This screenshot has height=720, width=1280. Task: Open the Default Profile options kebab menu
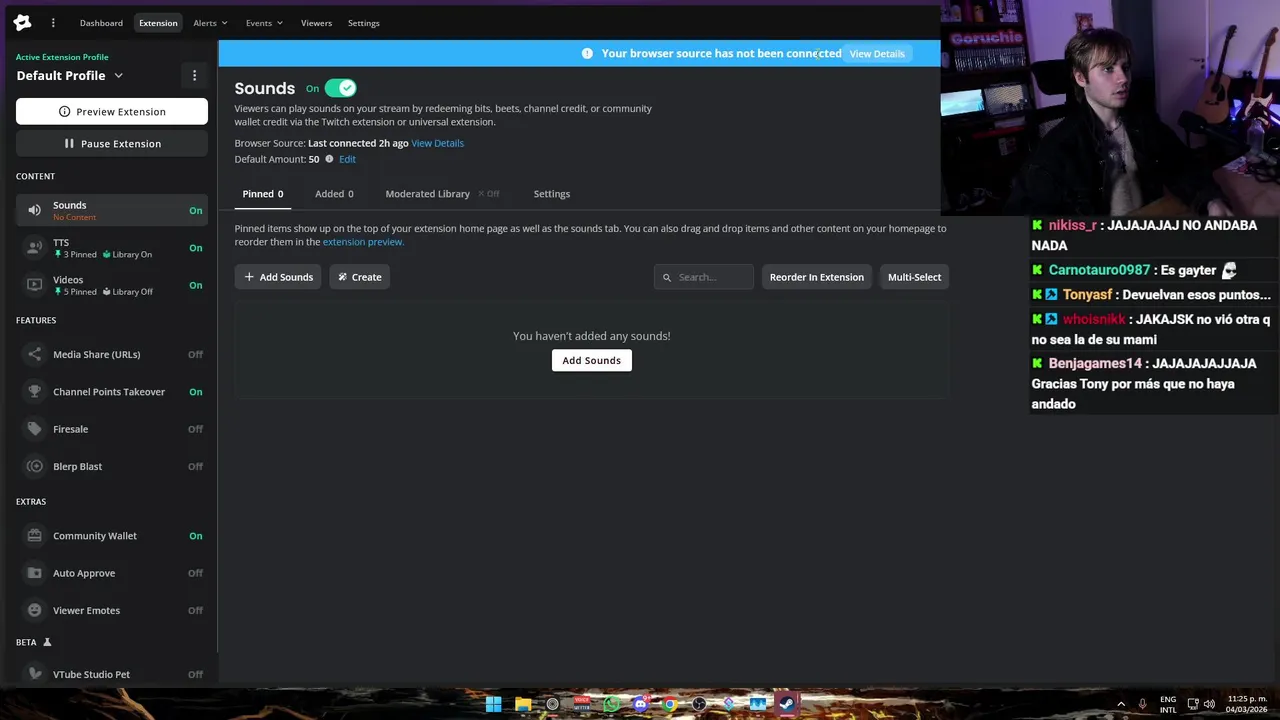194,75
